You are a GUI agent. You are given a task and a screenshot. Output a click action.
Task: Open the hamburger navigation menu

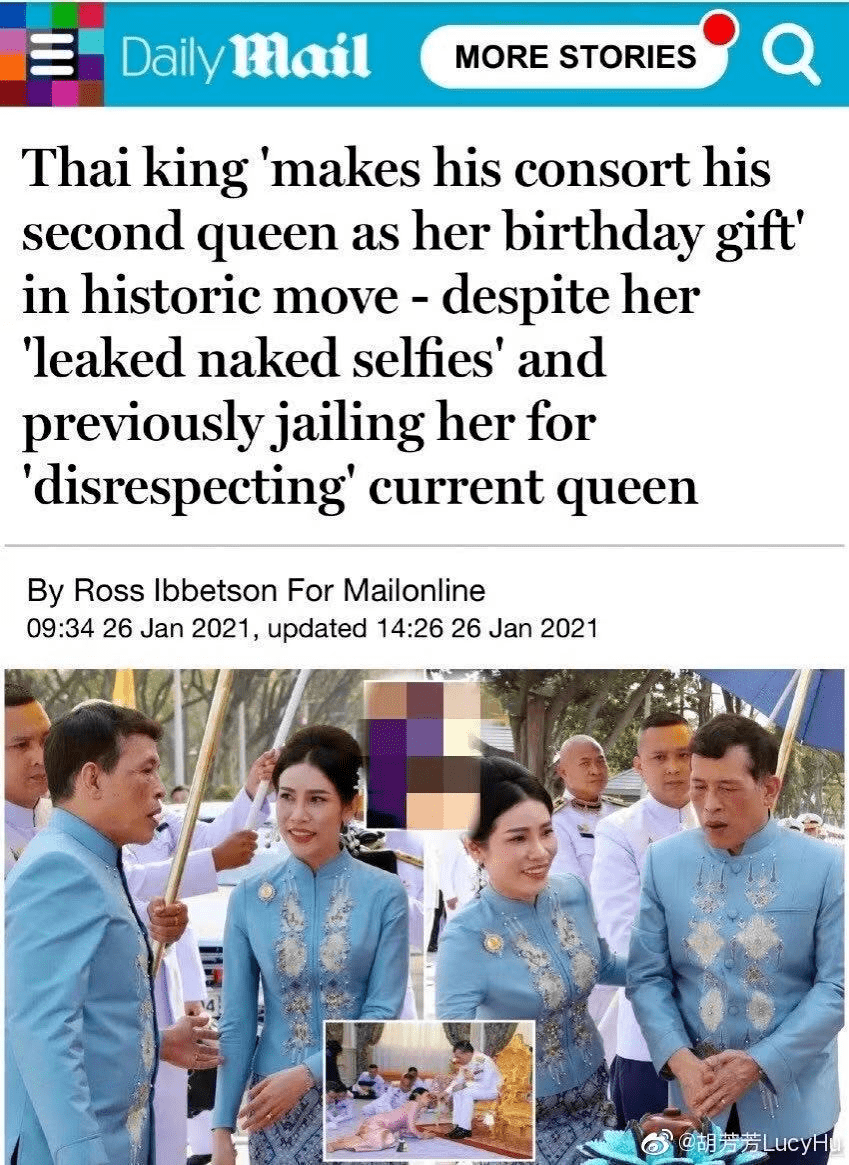[x=51, y=55]
